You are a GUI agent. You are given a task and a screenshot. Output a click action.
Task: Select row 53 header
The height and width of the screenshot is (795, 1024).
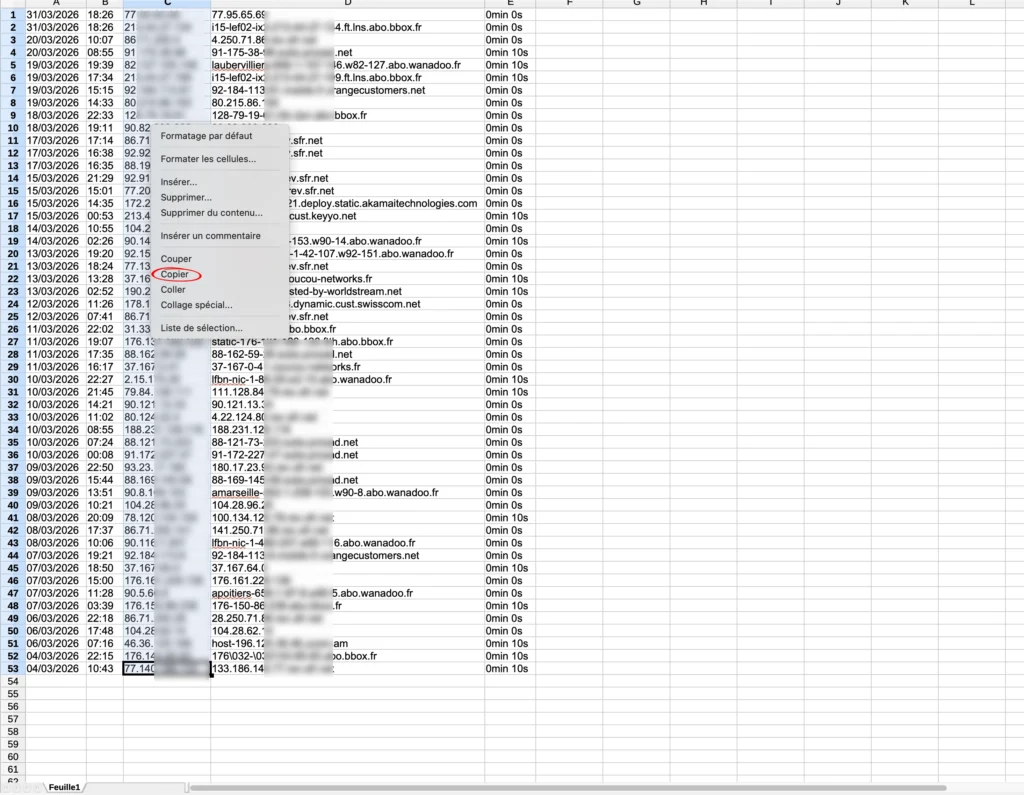12,668
